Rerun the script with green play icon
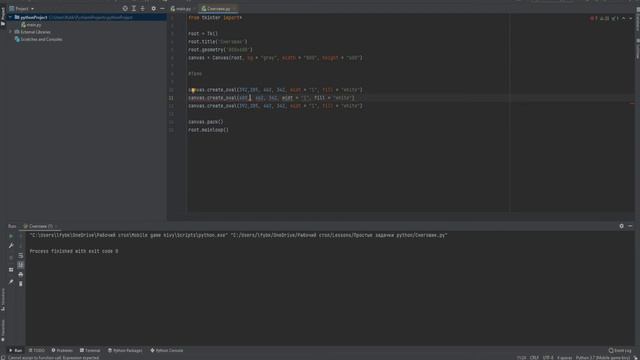Image resolution: width=640 pixels, height=360 pixels. 11,236
